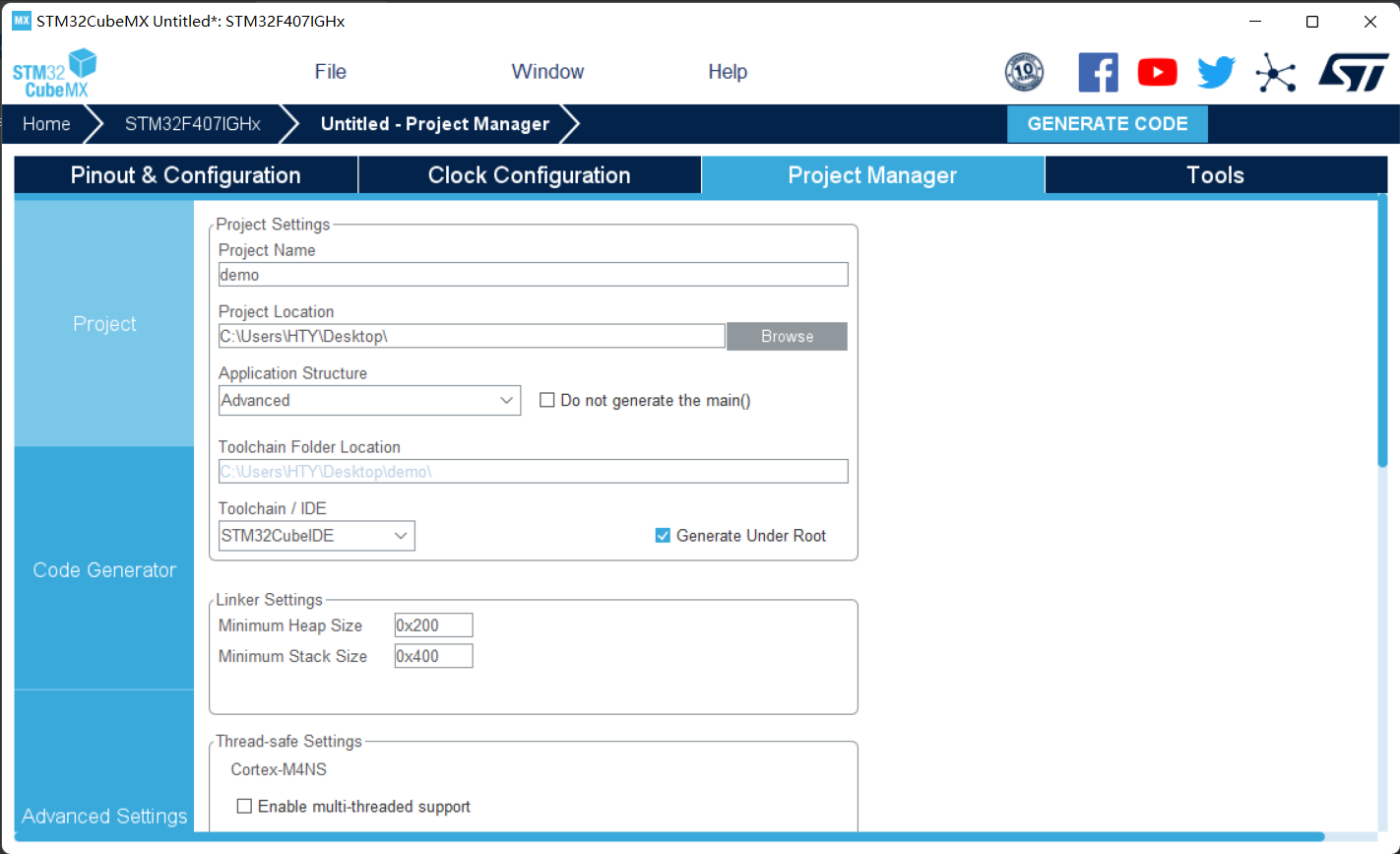The height and width of the screenshot is (854, 1400).
Task: Switch to the Pinout & Configuration tab
Action: coord(185,175)
